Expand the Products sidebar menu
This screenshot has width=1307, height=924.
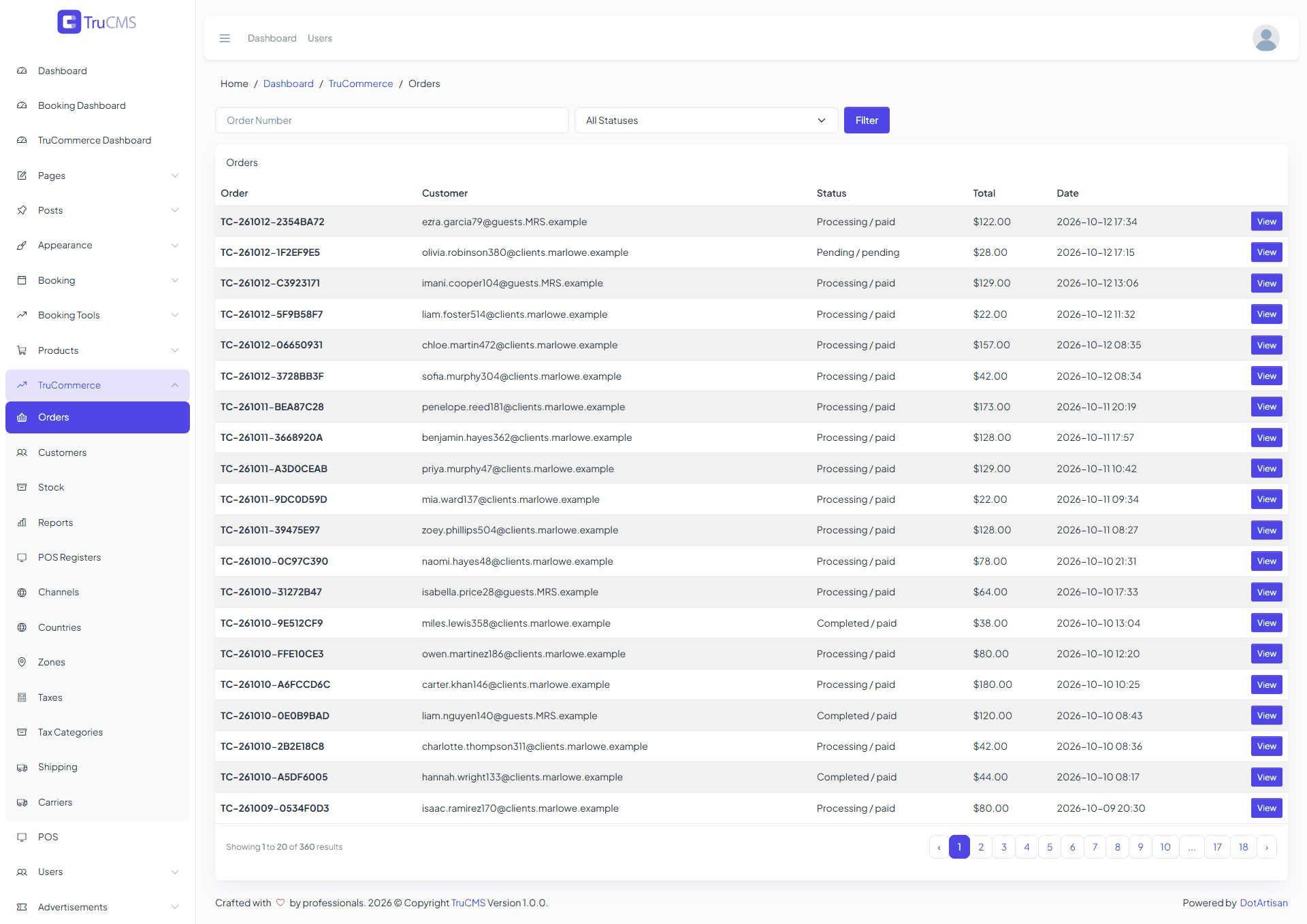pos(97,350)
